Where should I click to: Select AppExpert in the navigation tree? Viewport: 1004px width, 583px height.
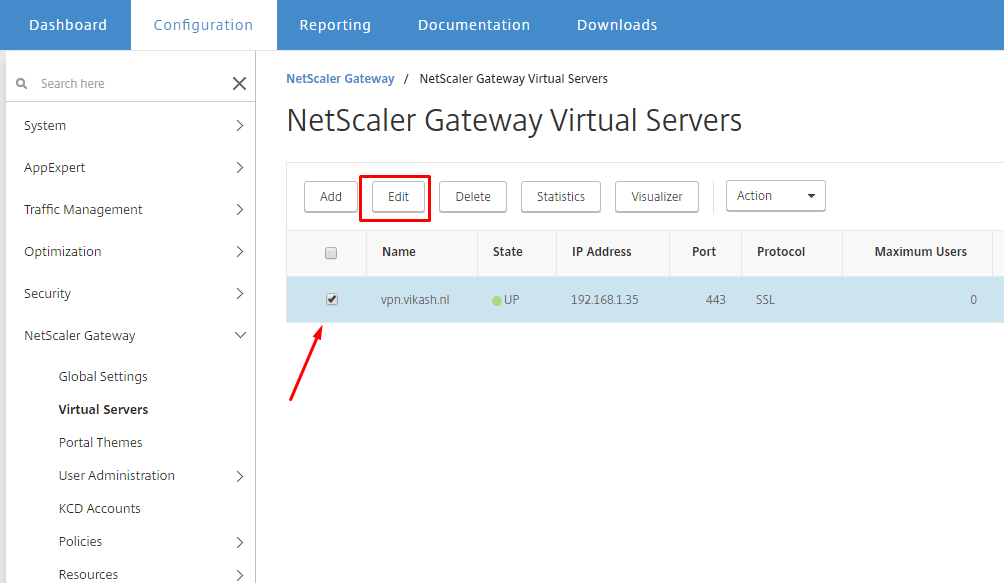[54, 168]
